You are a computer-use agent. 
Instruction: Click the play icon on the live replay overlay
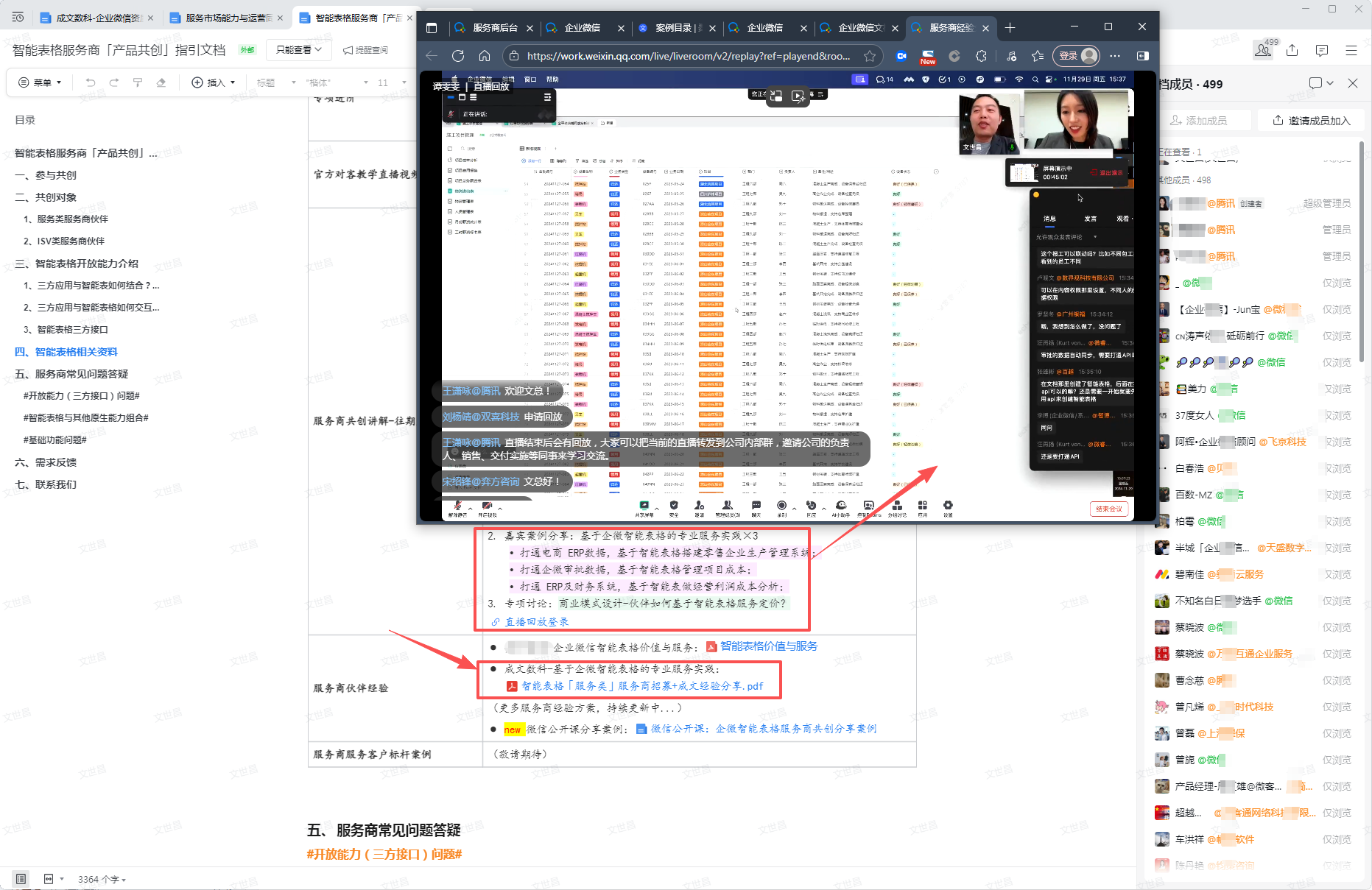[x=798, y=96]
